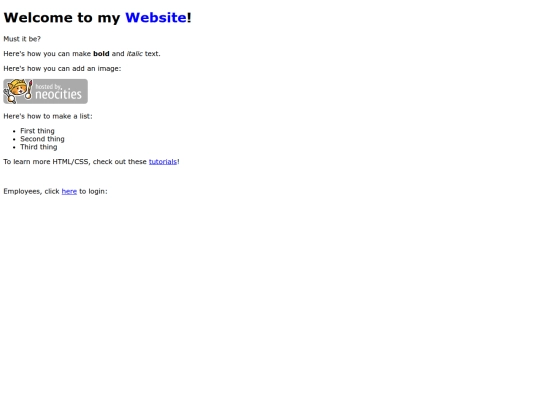Click the 'HTML/CSS' text in the tutorials sentence

71,162
